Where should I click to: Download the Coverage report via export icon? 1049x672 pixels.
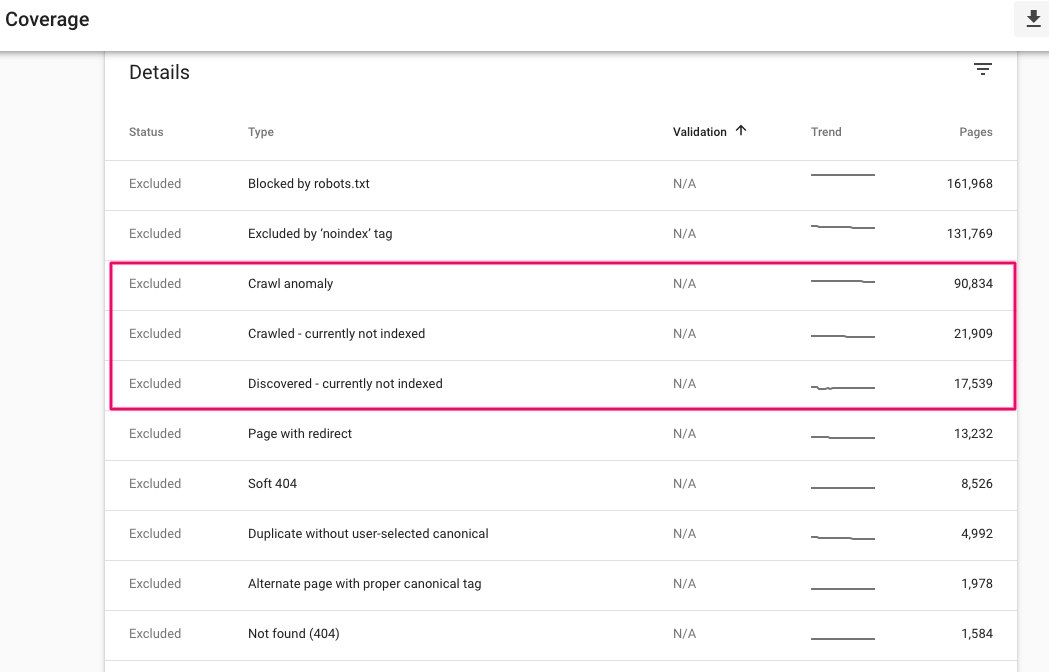coord(1033,19)
